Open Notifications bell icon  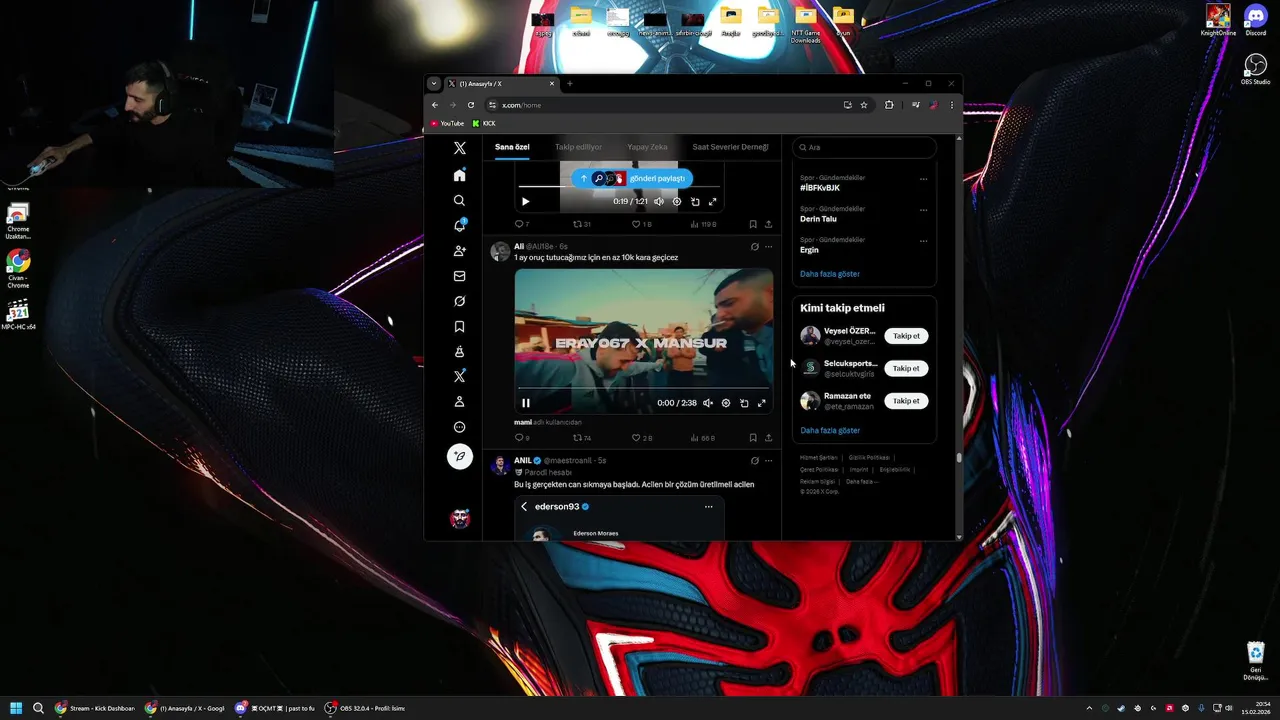click(459, 225)
